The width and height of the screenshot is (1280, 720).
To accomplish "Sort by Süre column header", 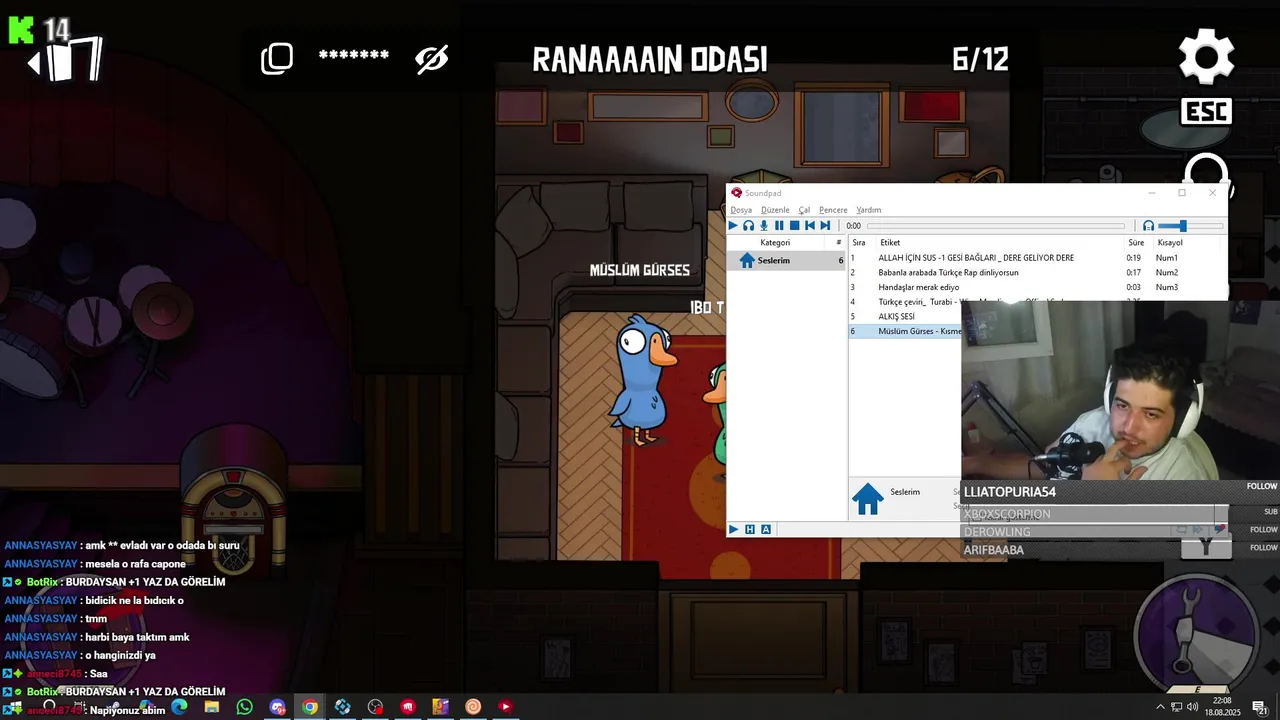I will pos(1136,242).
